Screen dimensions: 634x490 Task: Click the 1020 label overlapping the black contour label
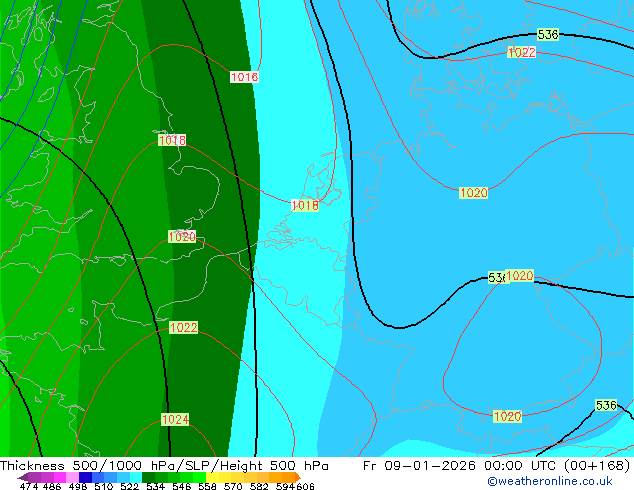pyautogui.click(x=520, y=276)
